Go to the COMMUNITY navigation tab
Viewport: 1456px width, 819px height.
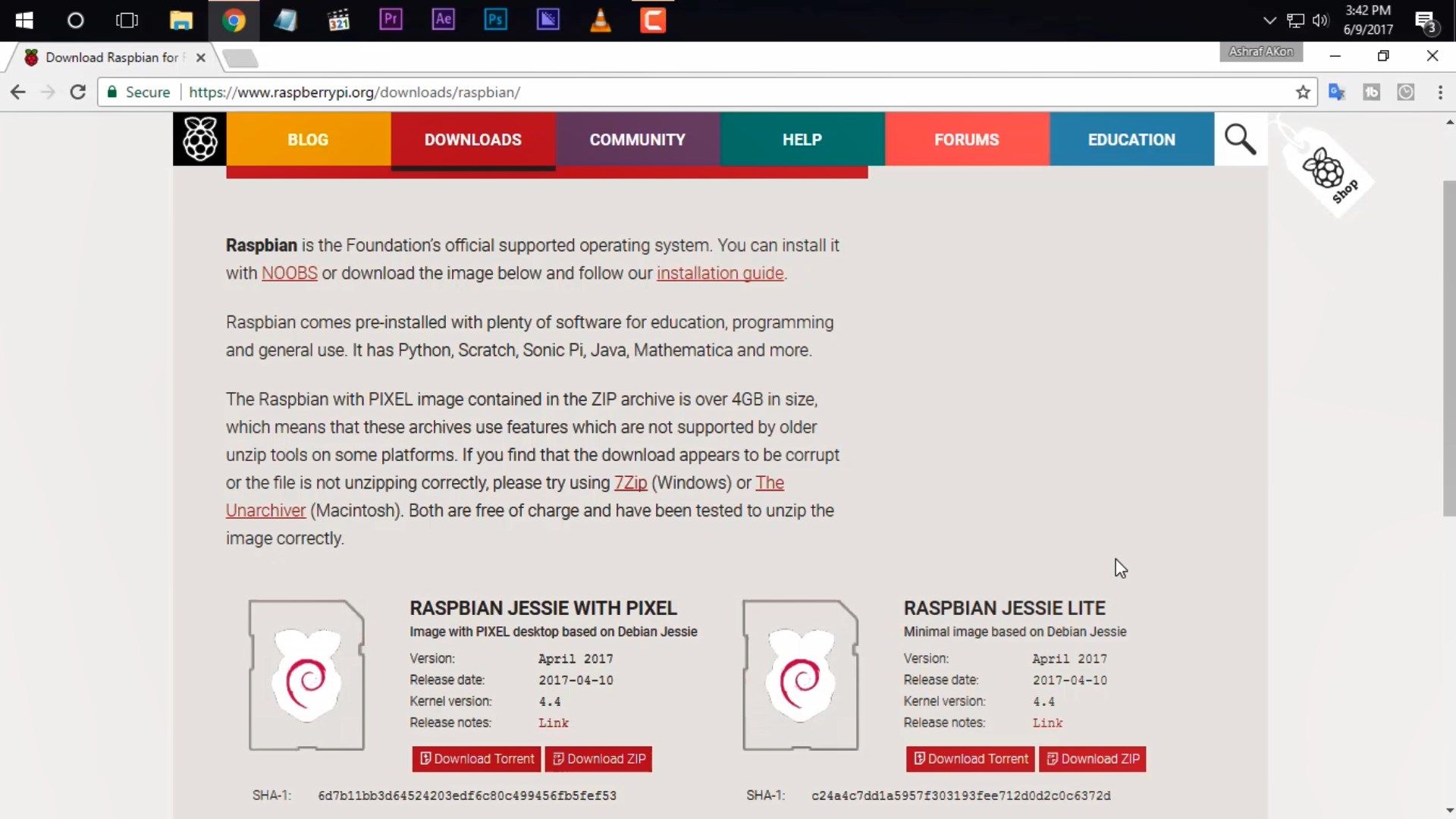tap(637, 140)
